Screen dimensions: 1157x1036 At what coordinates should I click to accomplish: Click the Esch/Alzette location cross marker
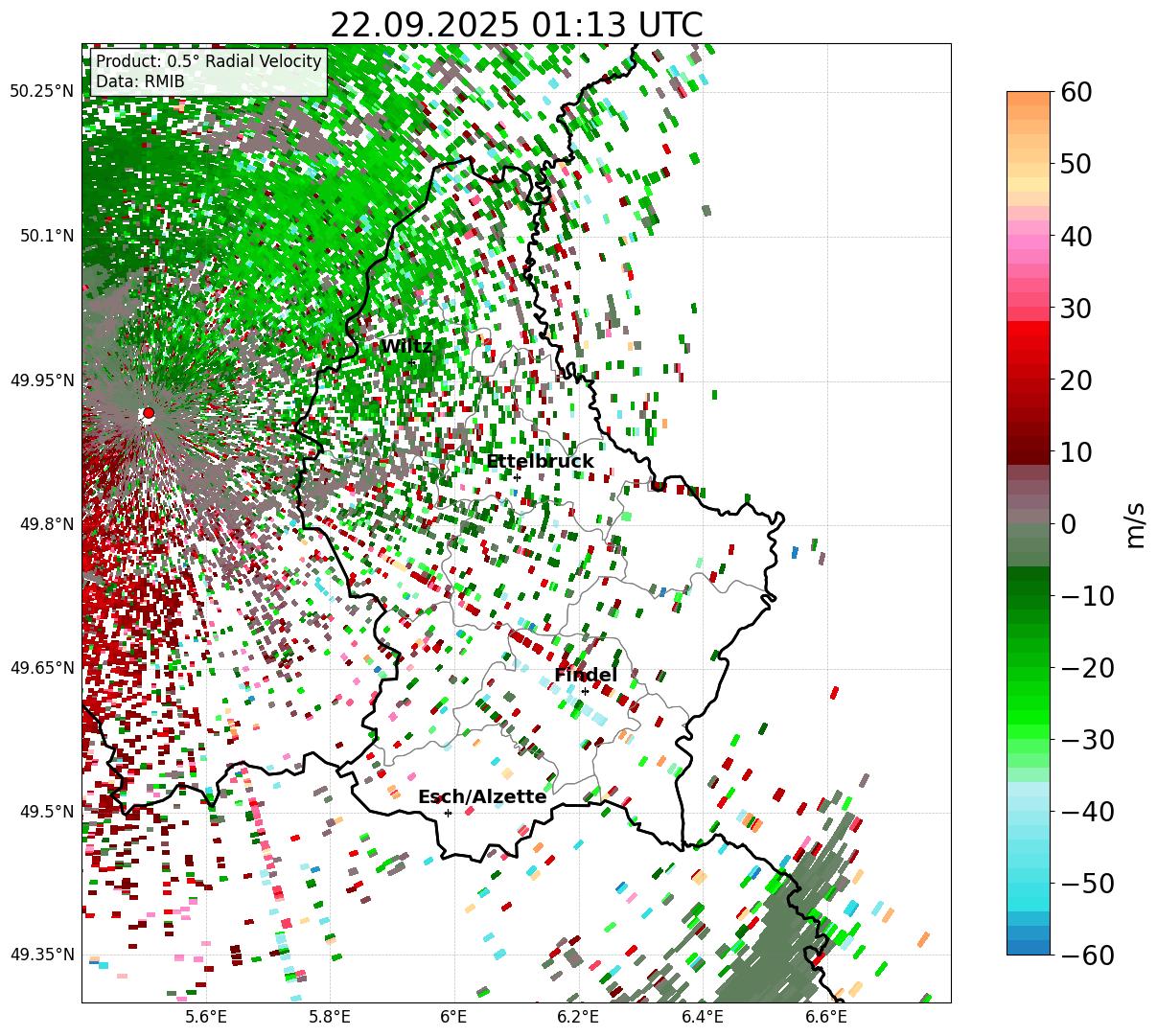(448, 813)
